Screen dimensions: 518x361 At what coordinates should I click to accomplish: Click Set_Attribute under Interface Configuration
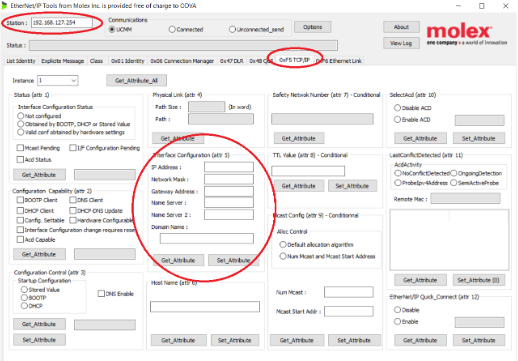click(x=233, y=260)
